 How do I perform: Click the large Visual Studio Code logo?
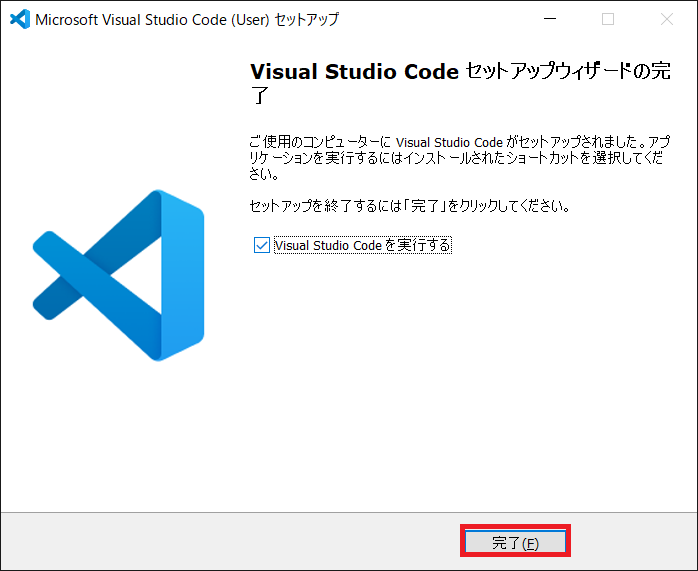click(x=118, y=275)
